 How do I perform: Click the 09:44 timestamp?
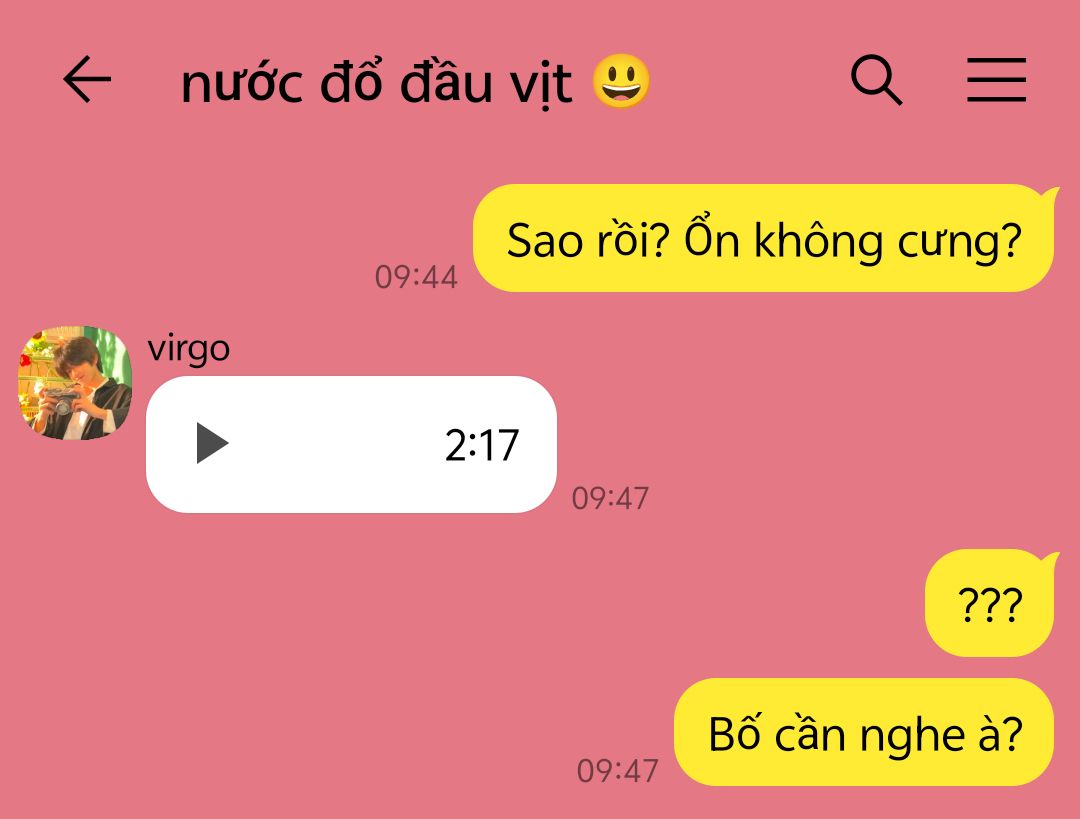(416, 277)
